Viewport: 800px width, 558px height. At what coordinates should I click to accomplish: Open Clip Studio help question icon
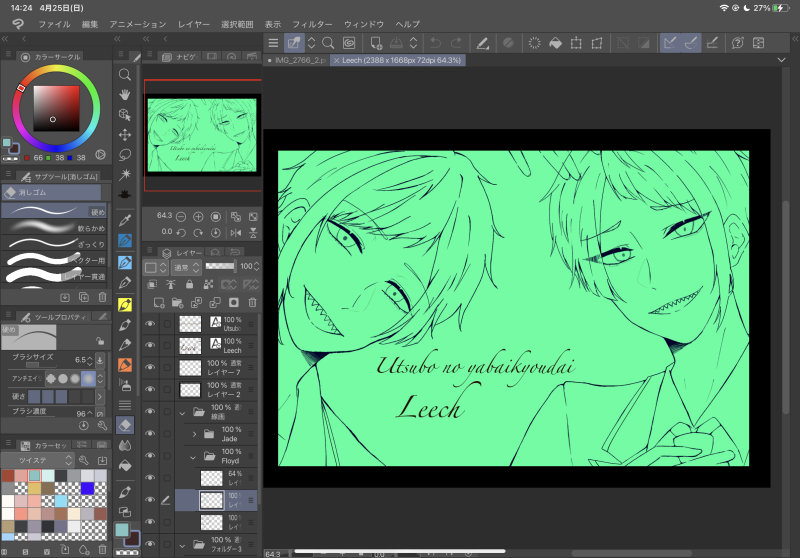point(737,43)
